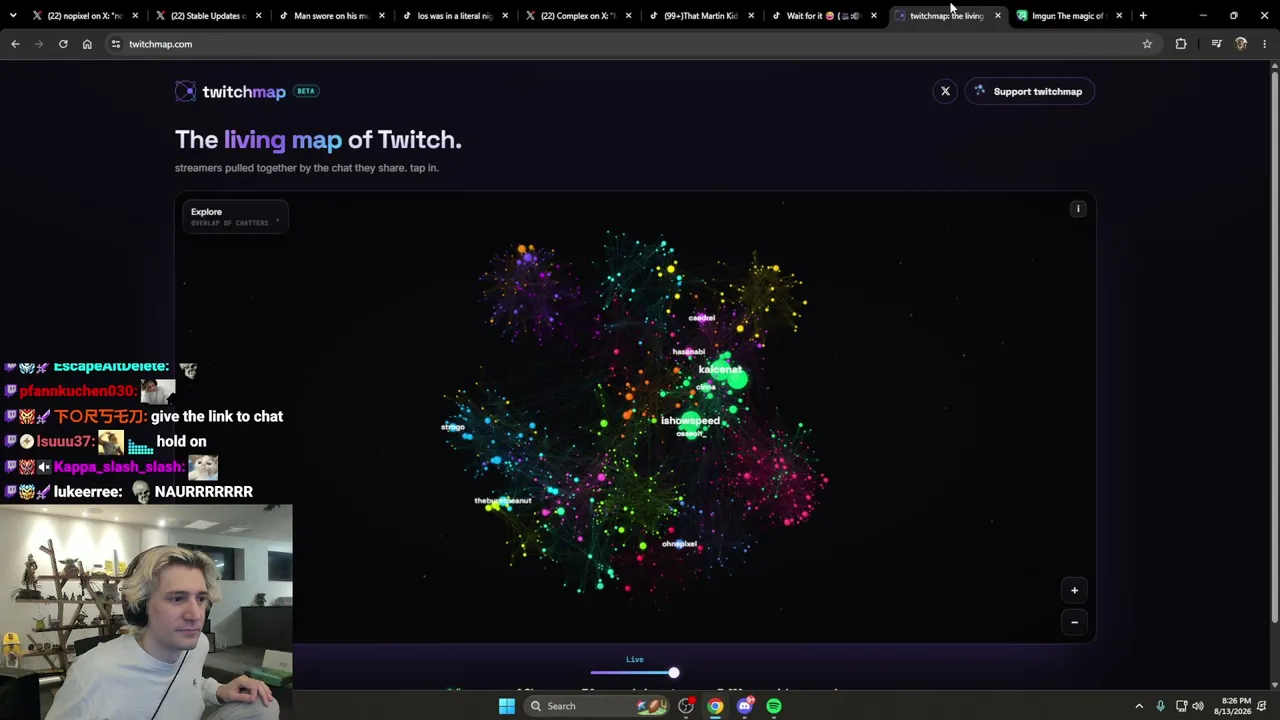Go back in the browser

click(15, 44)
